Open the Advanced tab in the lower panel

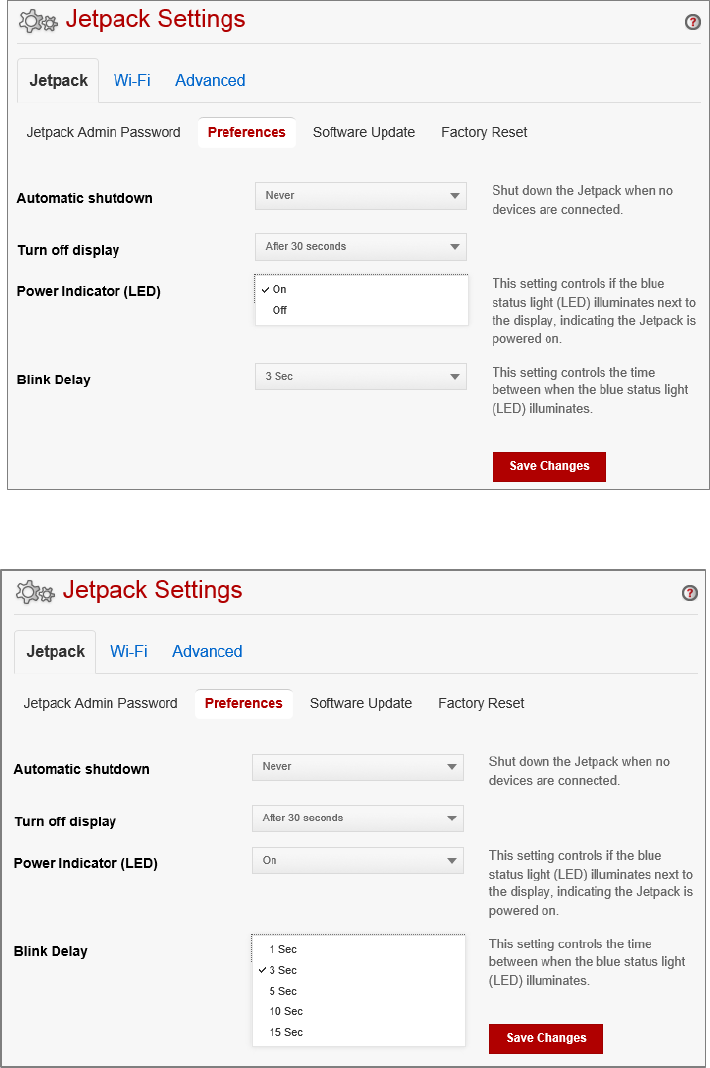(x=207, y=652)
